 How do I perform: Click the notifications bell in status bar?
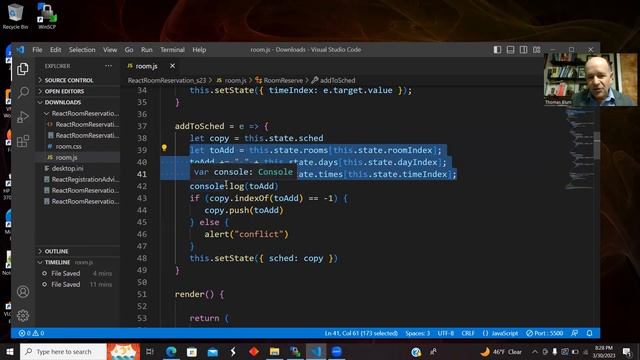pos(589,333)
